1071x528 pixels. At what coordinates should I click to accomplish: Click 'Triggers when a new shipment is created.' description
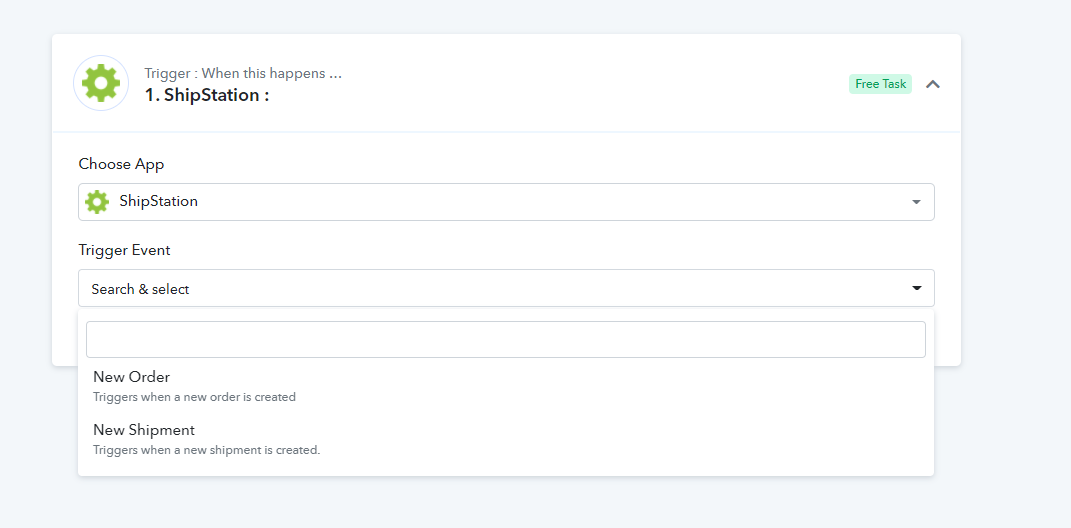[206, 450]
